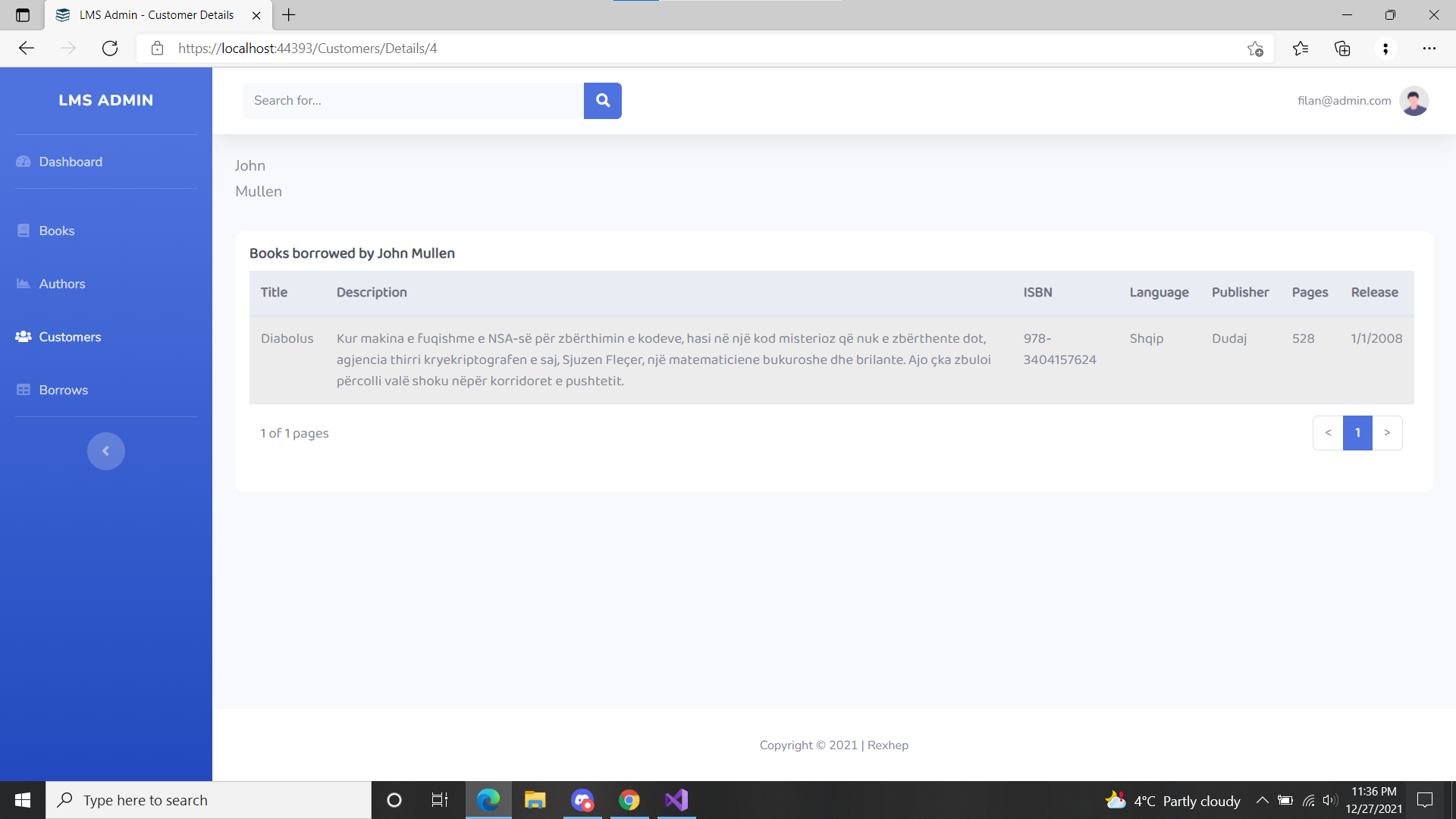Go to next page with > button
Screen dimensions: 1456x819
(1387, 433)
